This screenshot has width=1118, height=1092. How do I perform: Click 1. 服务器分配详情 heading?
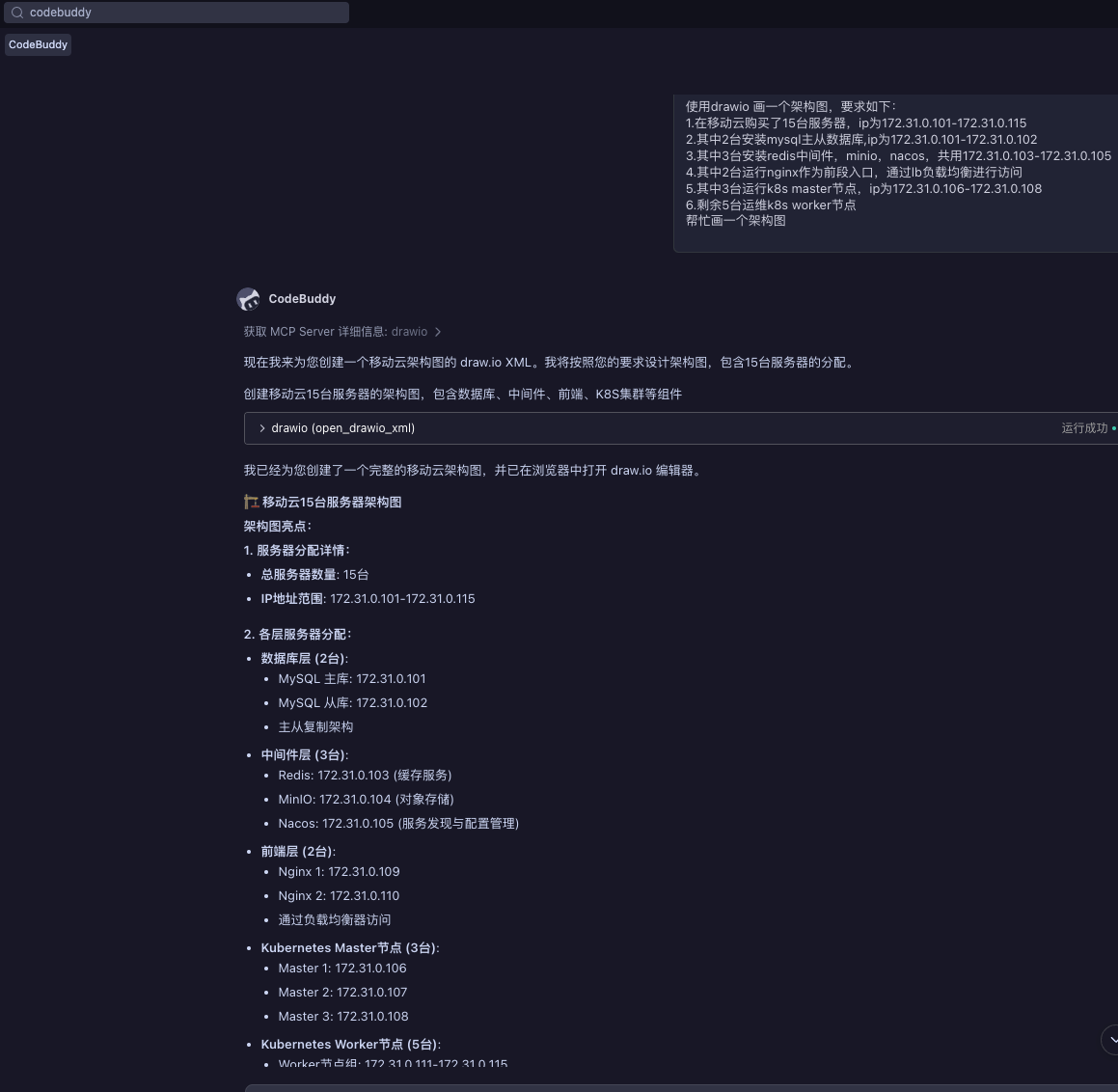296,551
